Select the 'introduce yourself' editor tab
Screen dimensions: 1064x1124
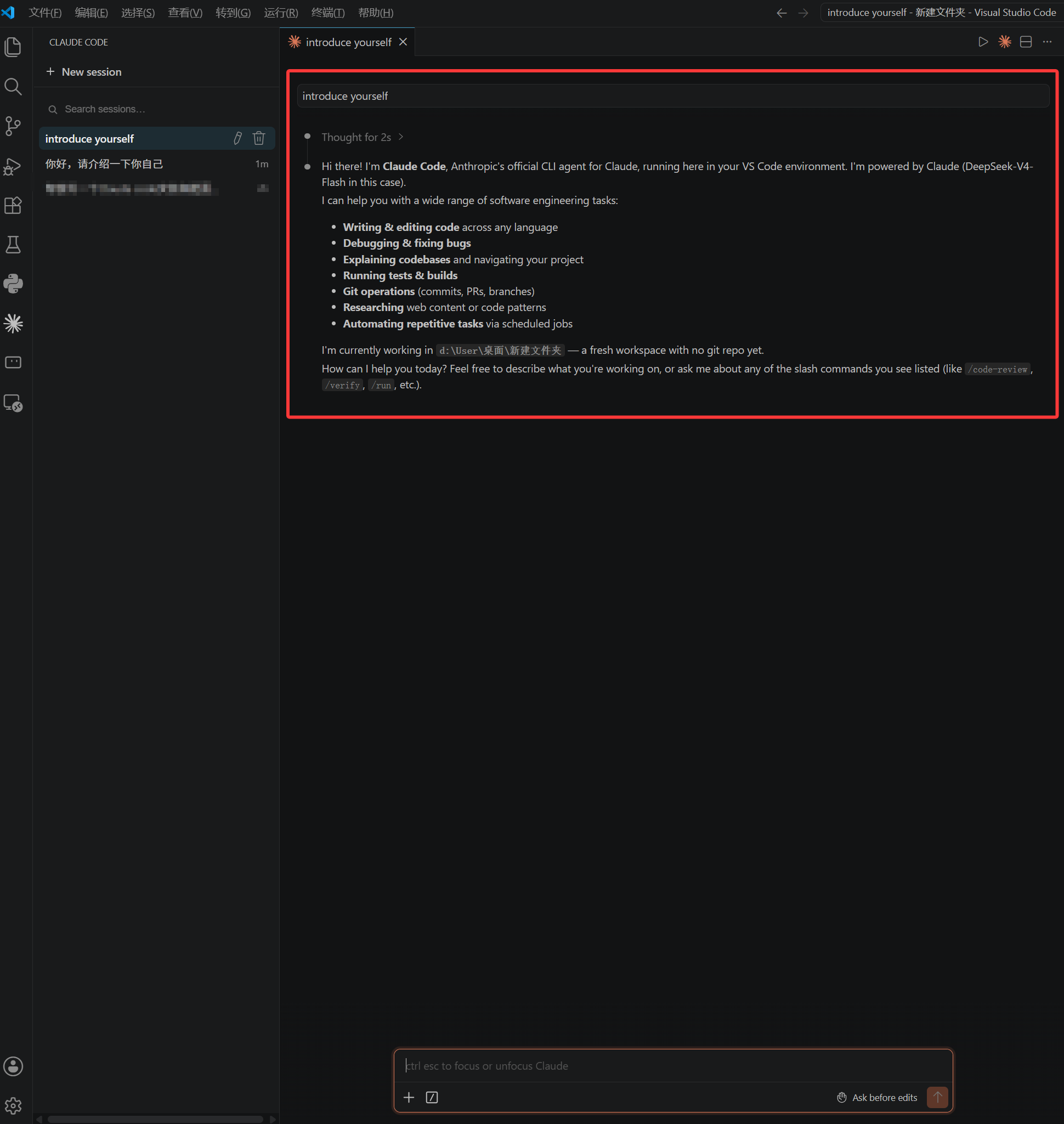tap(347, 42)
